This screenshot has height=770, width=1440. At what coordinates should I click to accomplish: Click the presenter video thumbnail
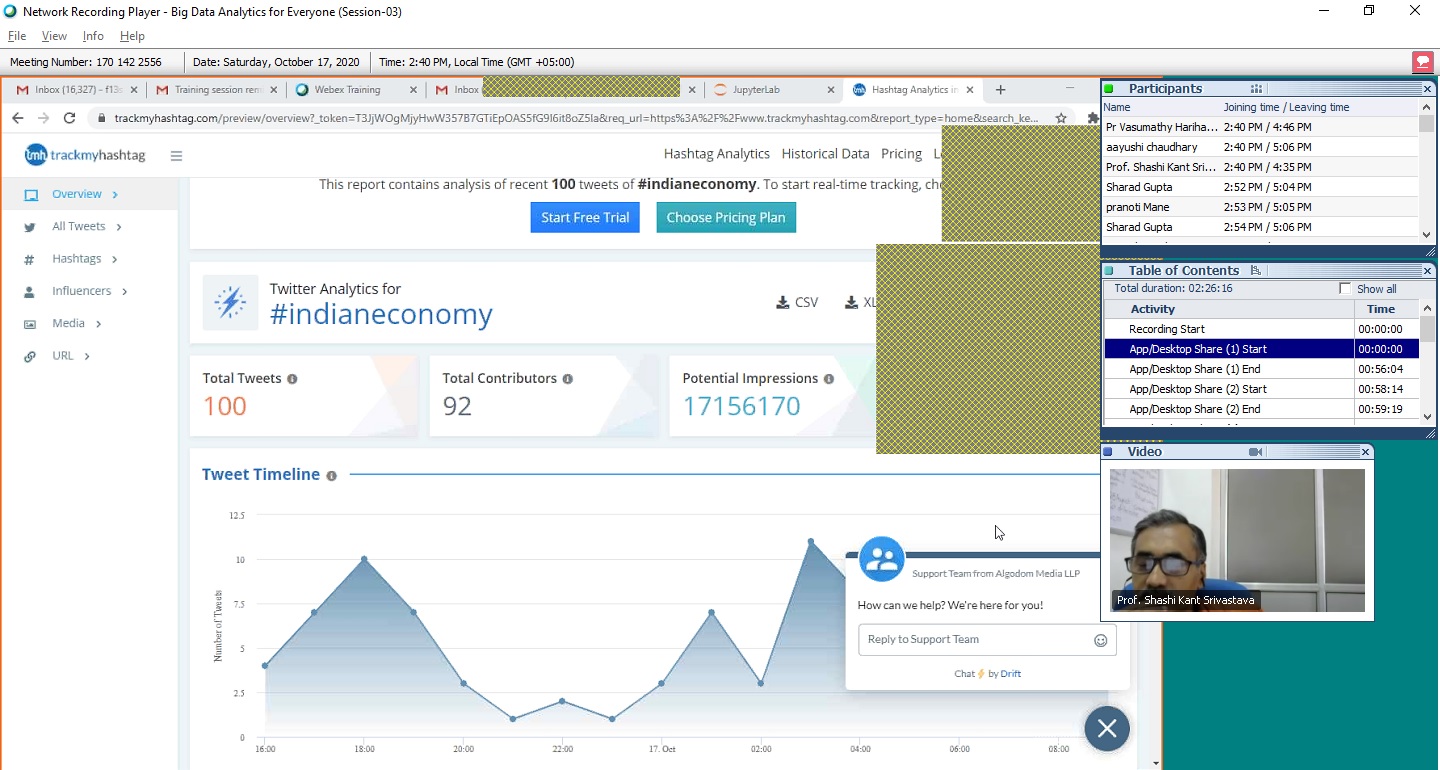click(x=1238, y=541)
